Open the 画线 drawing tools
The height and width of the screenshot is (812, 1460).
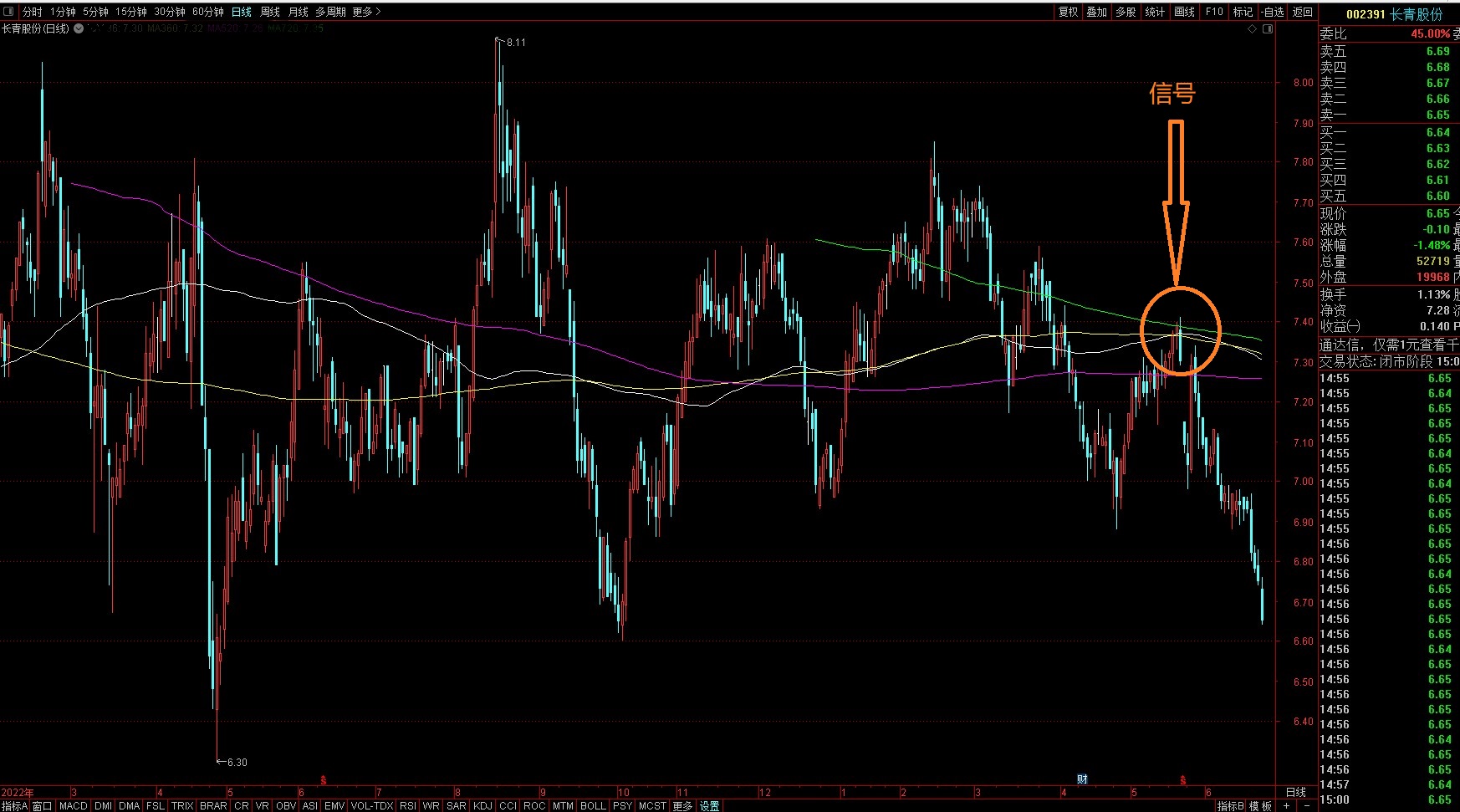coord(1184,12)
